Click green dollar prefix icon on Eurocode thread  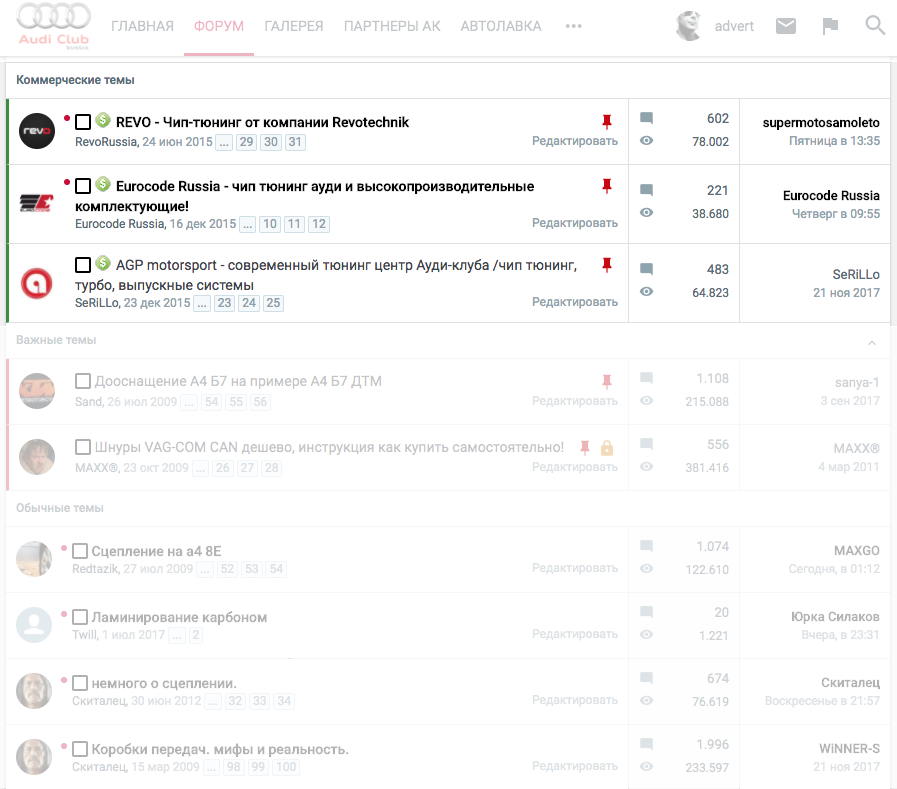tap(103, 184)
